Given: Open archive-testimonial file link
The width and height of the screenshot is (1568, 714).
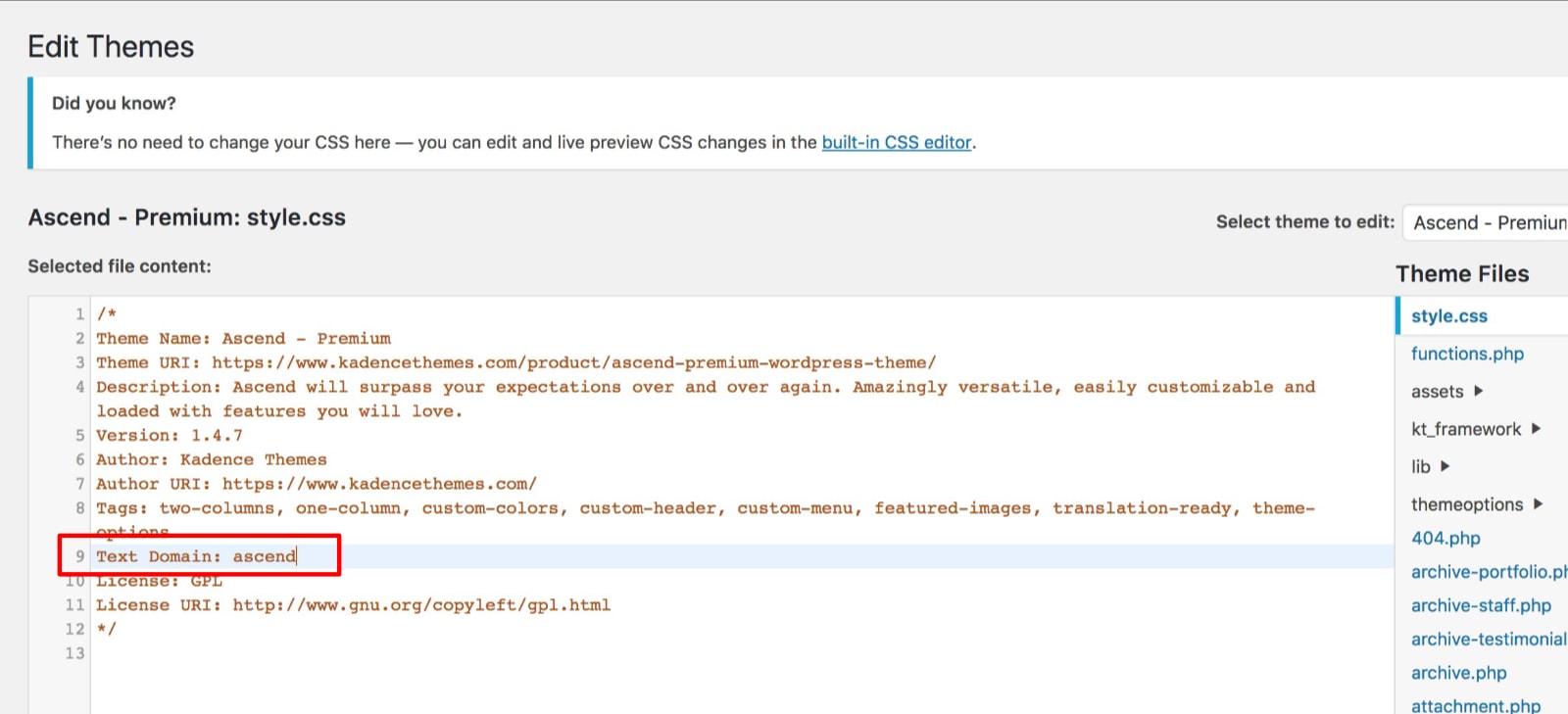Looking at the screenshot, I should pyautogui.click(x=1488, y=639).
